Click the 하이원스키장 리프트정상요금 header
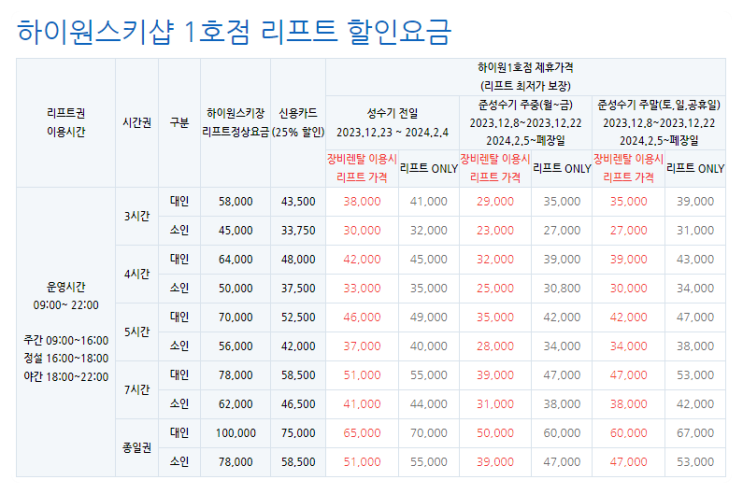 (236, 123)
